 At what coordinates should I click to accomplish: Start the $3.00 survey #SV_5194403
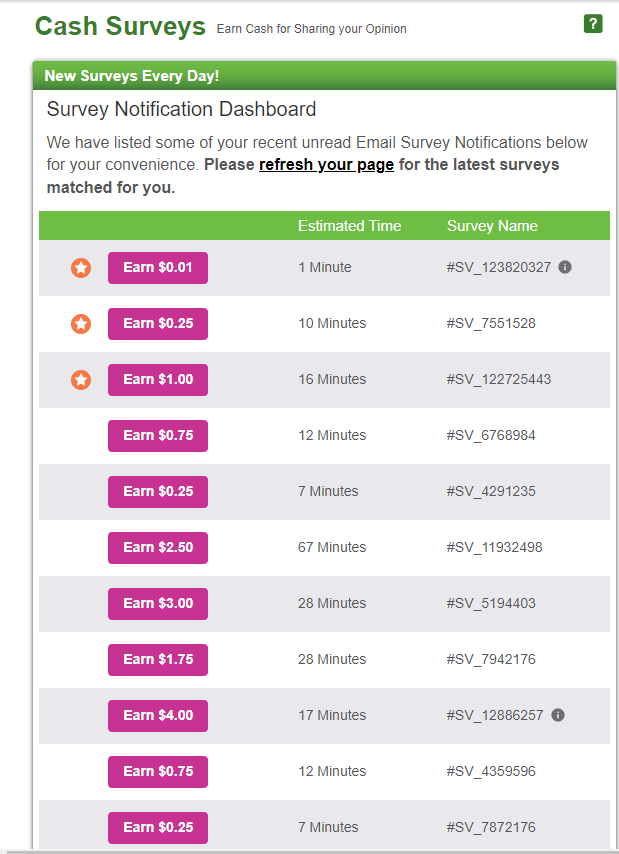pos(157,603)
